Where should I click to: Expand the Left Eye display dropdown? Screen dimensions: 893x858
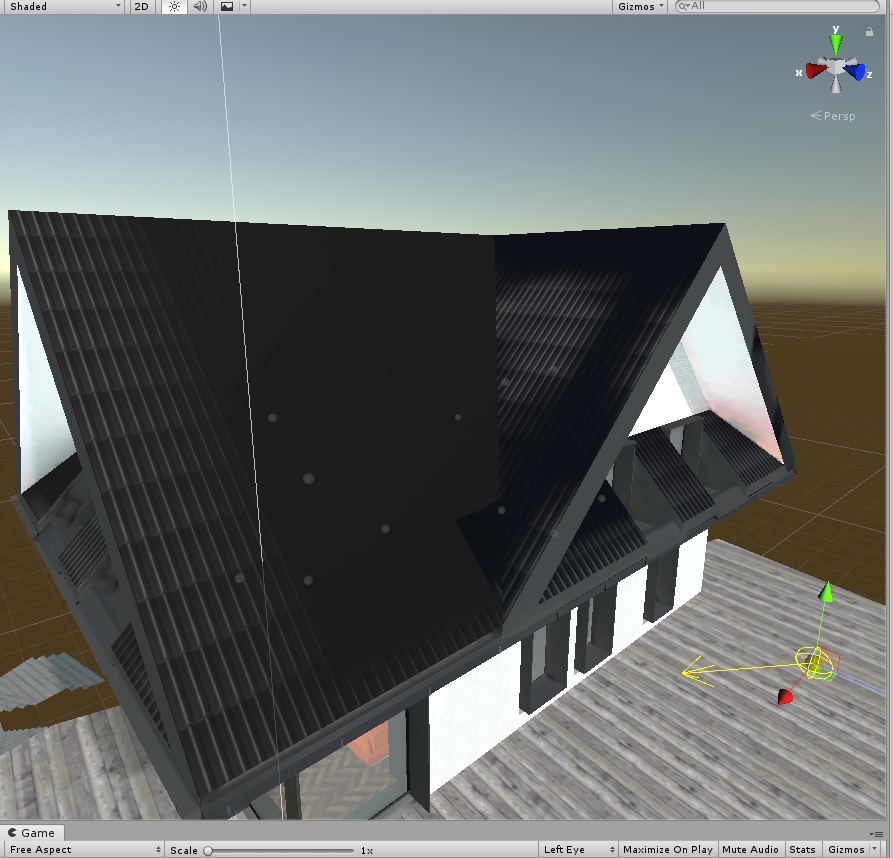(x=577, y=849)
